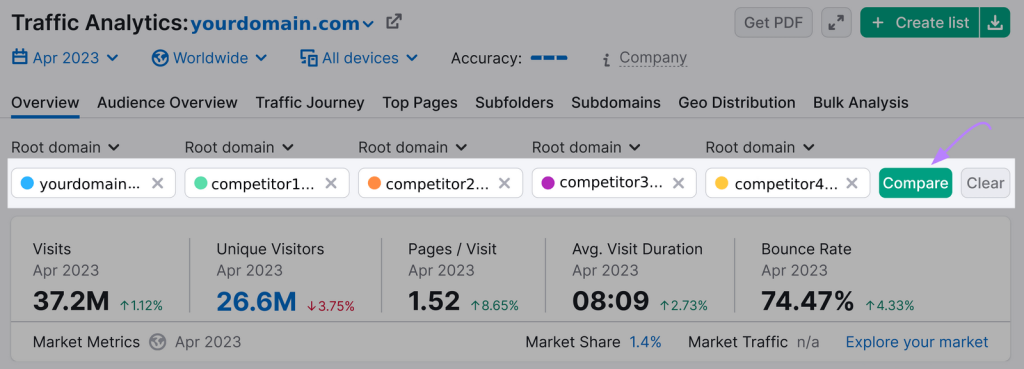Click the download export icon

point(994,23)
